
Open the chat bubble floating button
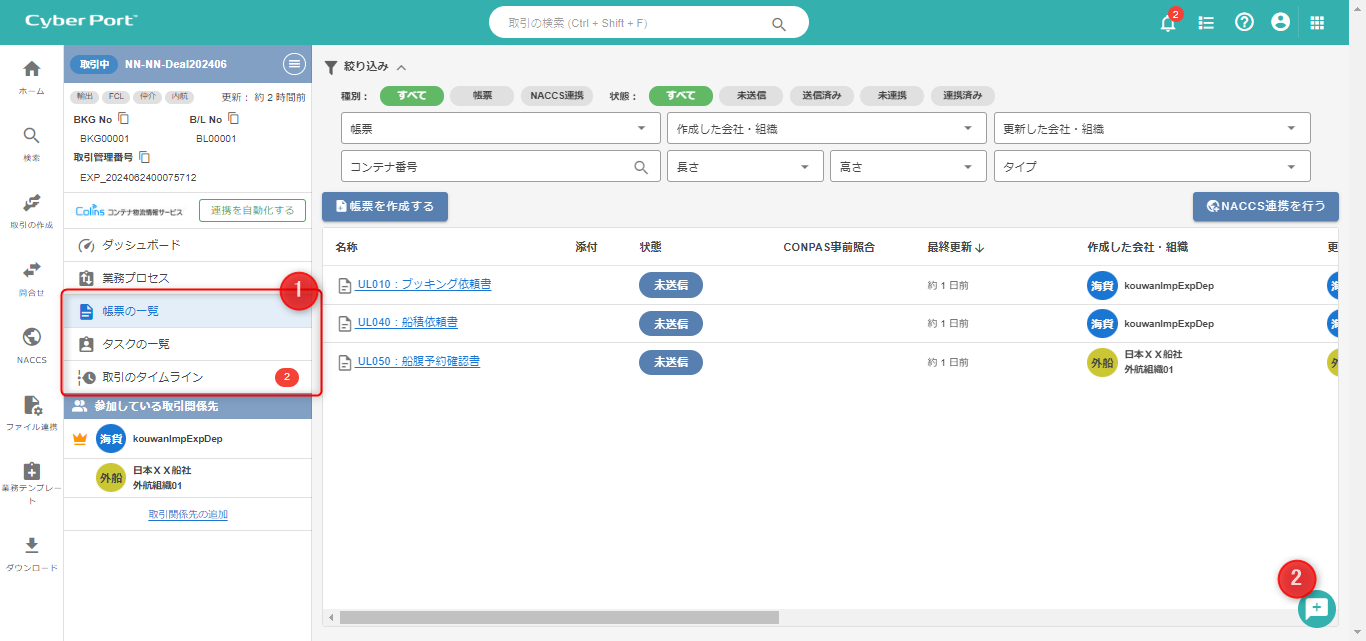(1316, 608)
